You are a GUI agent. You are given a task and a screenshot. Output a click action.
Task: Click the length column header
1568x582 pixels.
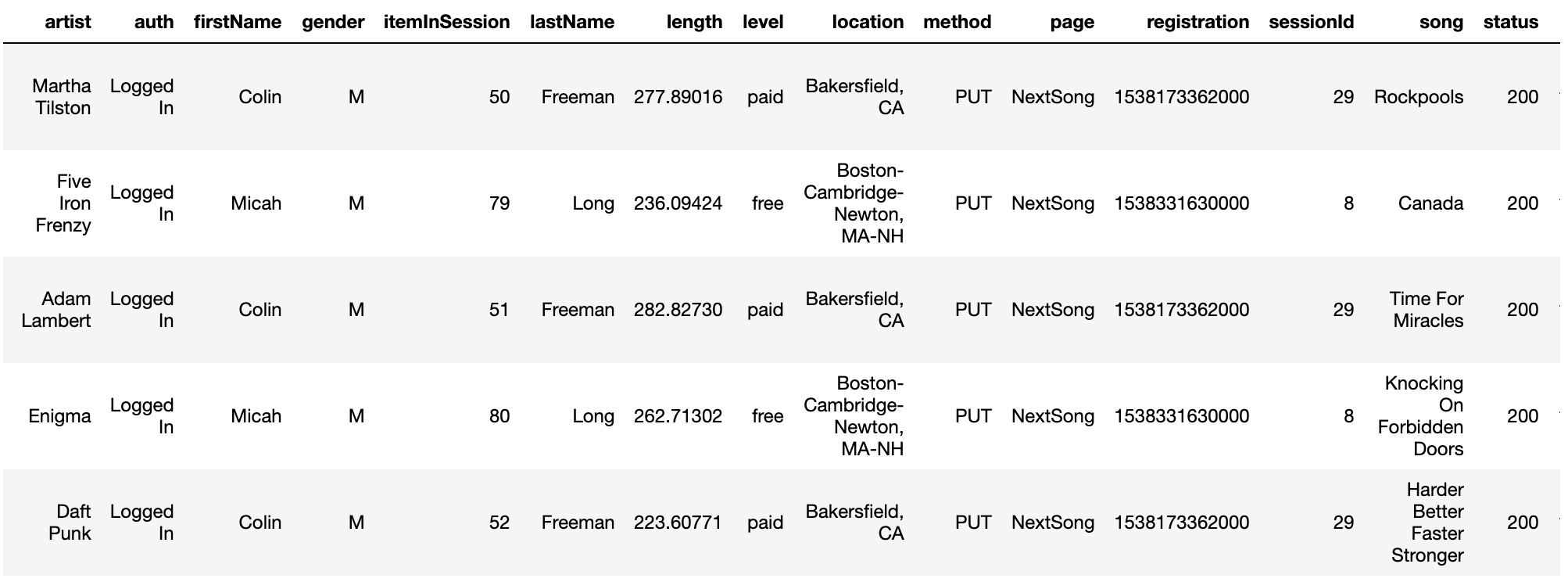694,22
